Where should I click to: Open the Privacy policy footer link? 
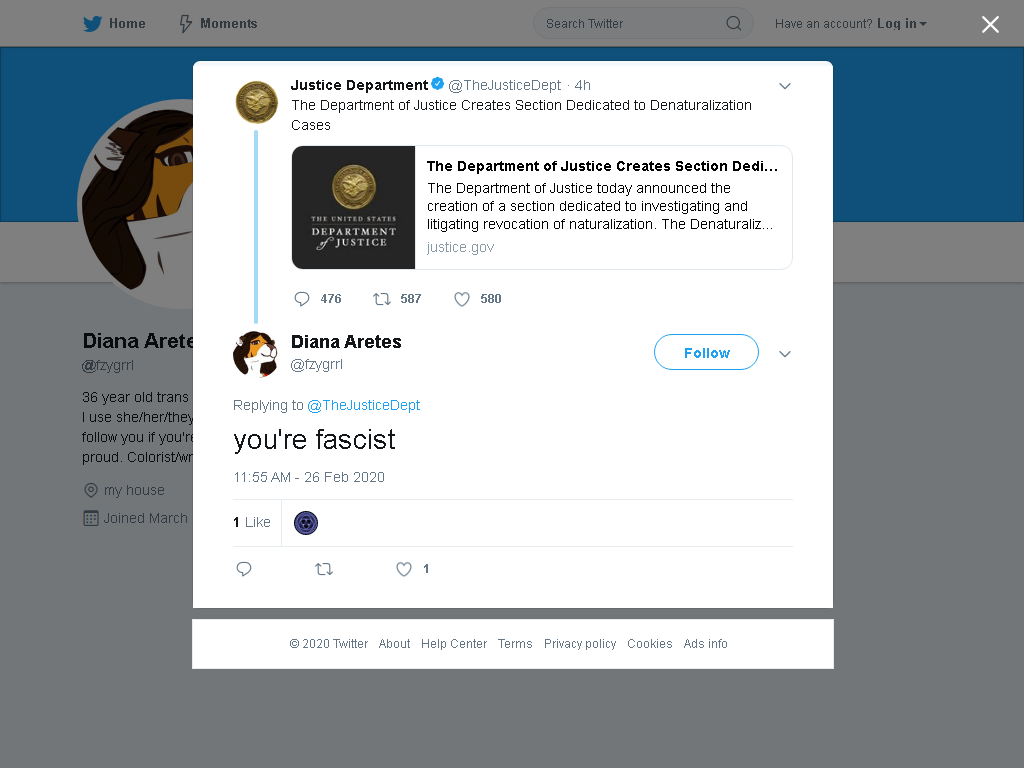[x=580, y=644]
